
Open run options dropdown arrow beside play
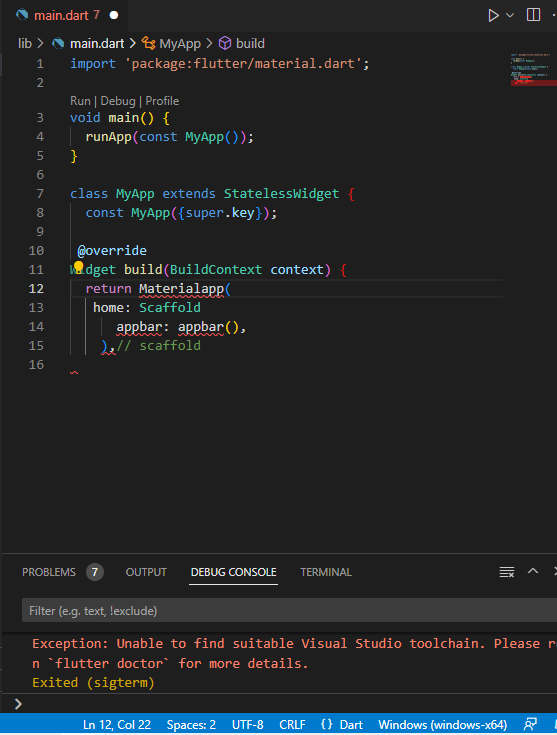(x=510, y=15)
